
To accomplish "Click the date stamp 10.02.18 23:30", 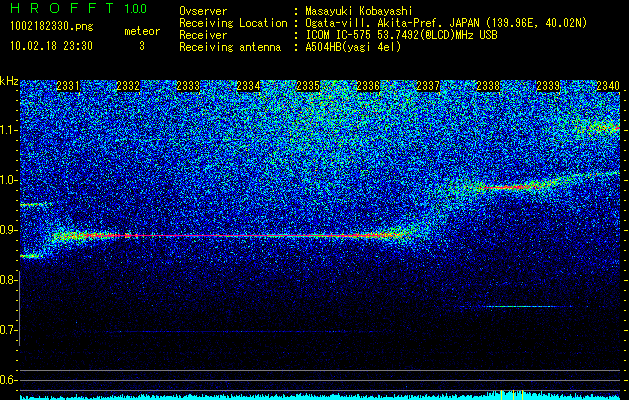I will point(51,46).
